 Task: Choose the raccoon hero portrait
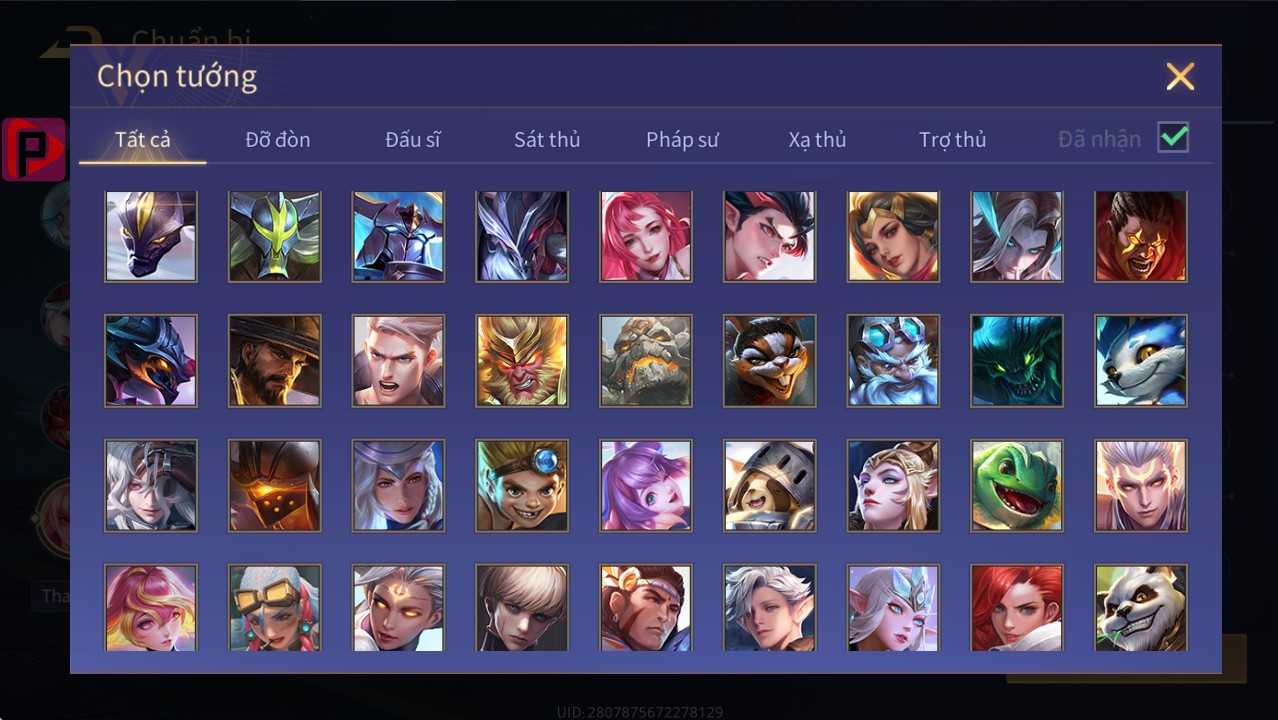[x=770, y=361]
